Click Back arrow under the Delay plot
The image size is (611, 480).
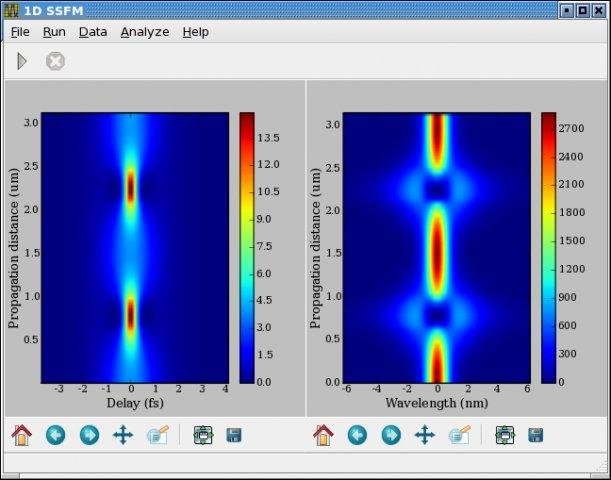pyautogui.click(x=56, y=435)
